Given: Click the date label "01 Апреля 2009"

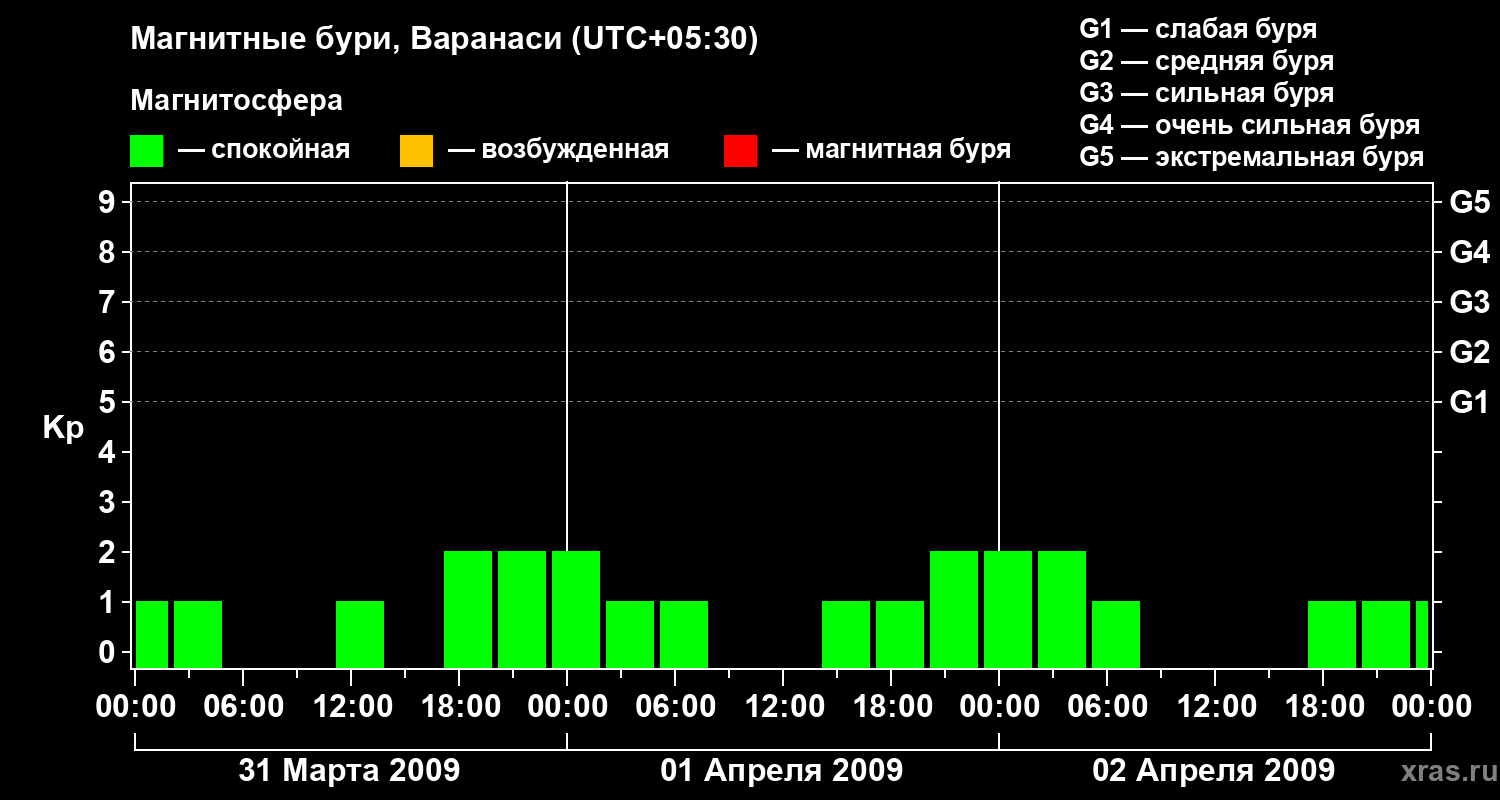Looking at the screenshot, I should 782,771.
